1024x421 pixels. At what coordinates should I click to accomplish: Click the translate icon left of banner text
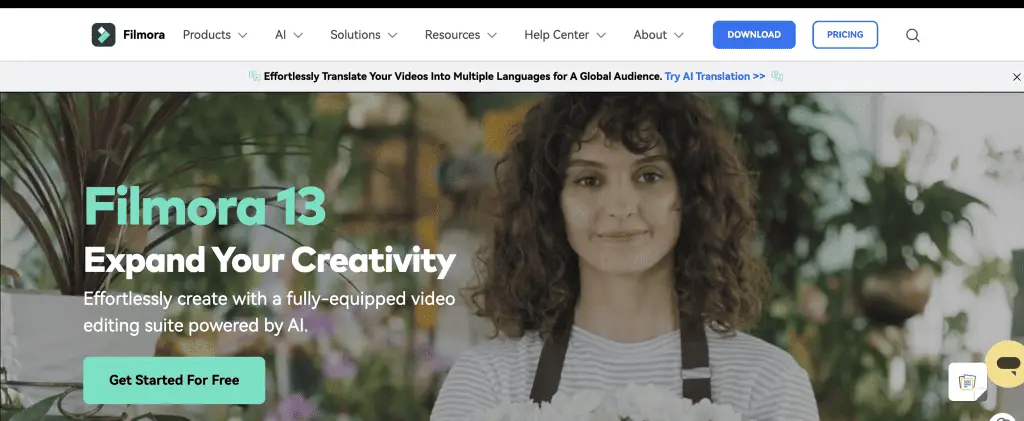coord(255,76)
